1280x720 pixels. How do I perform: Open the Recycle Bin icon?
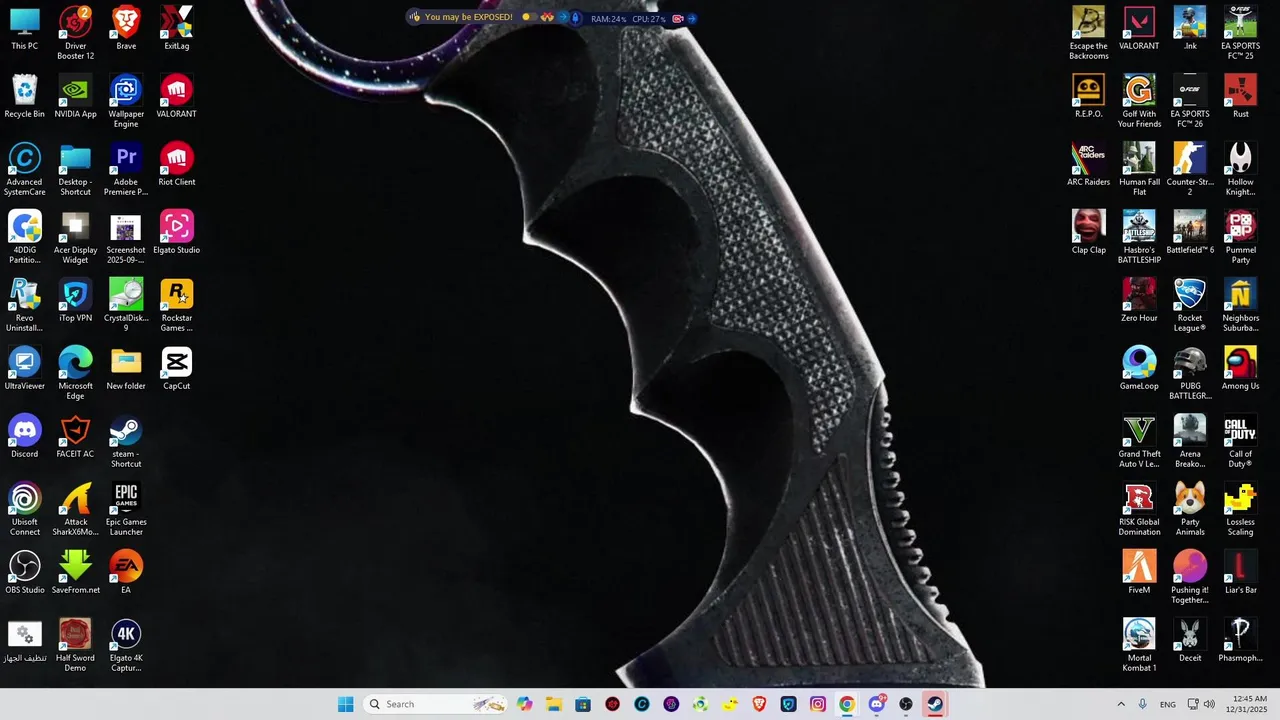click(x=25, y=97)
